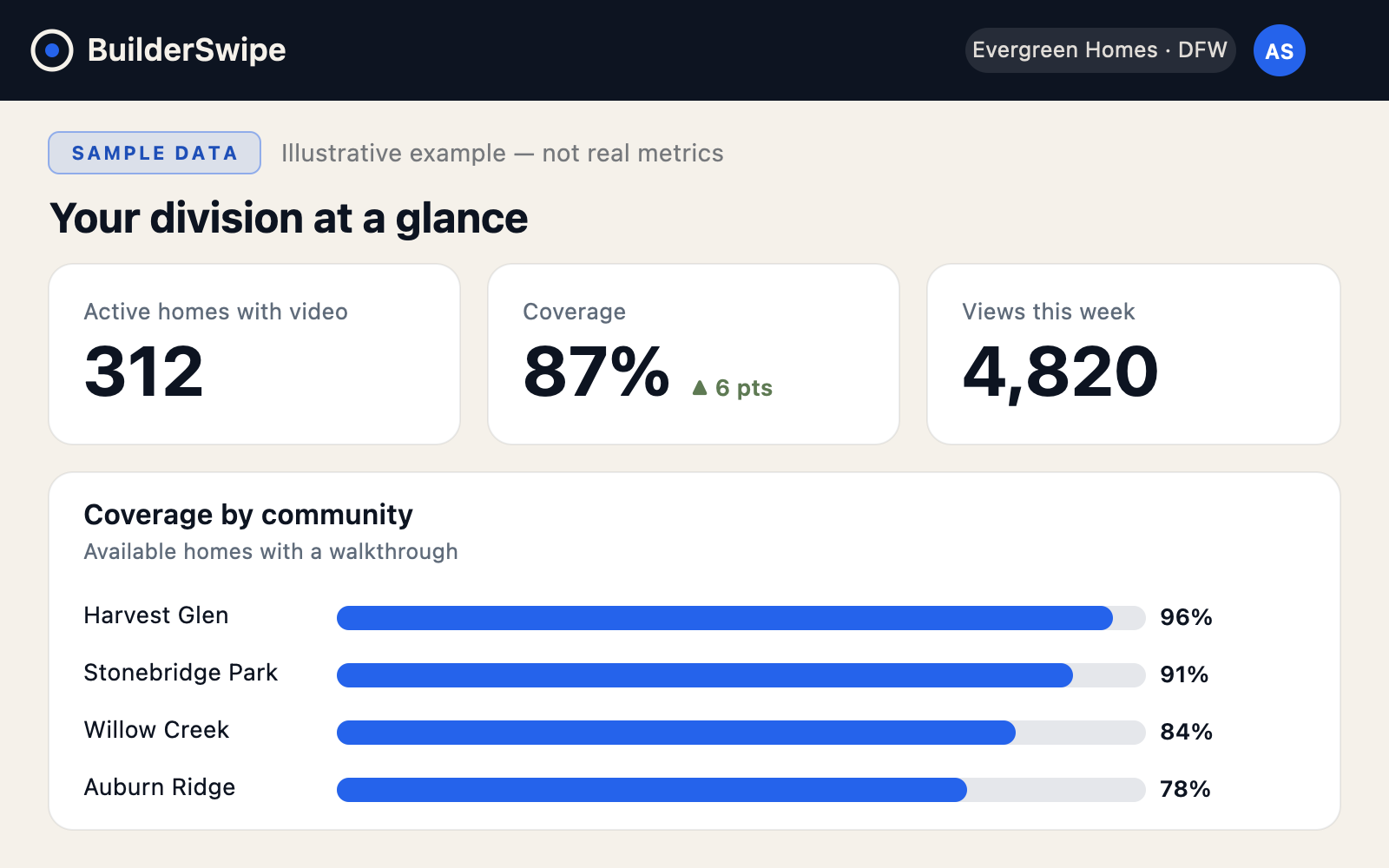1389x868 pixels.
Task: Click the BuilderSwipe circular logo icon
Action: pyautogui.click(x=52, y=50)
